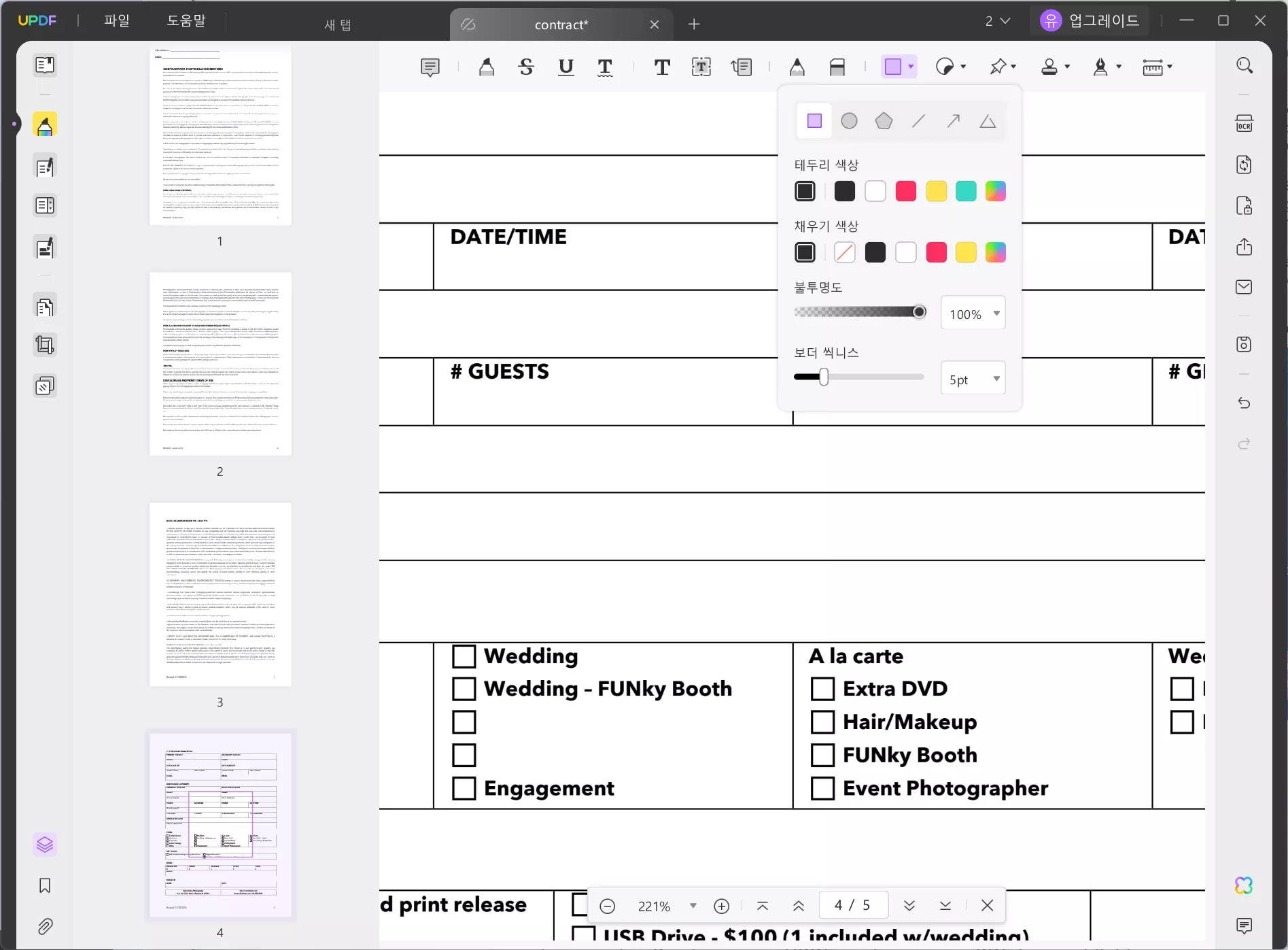Select the eraser tool

837,67
